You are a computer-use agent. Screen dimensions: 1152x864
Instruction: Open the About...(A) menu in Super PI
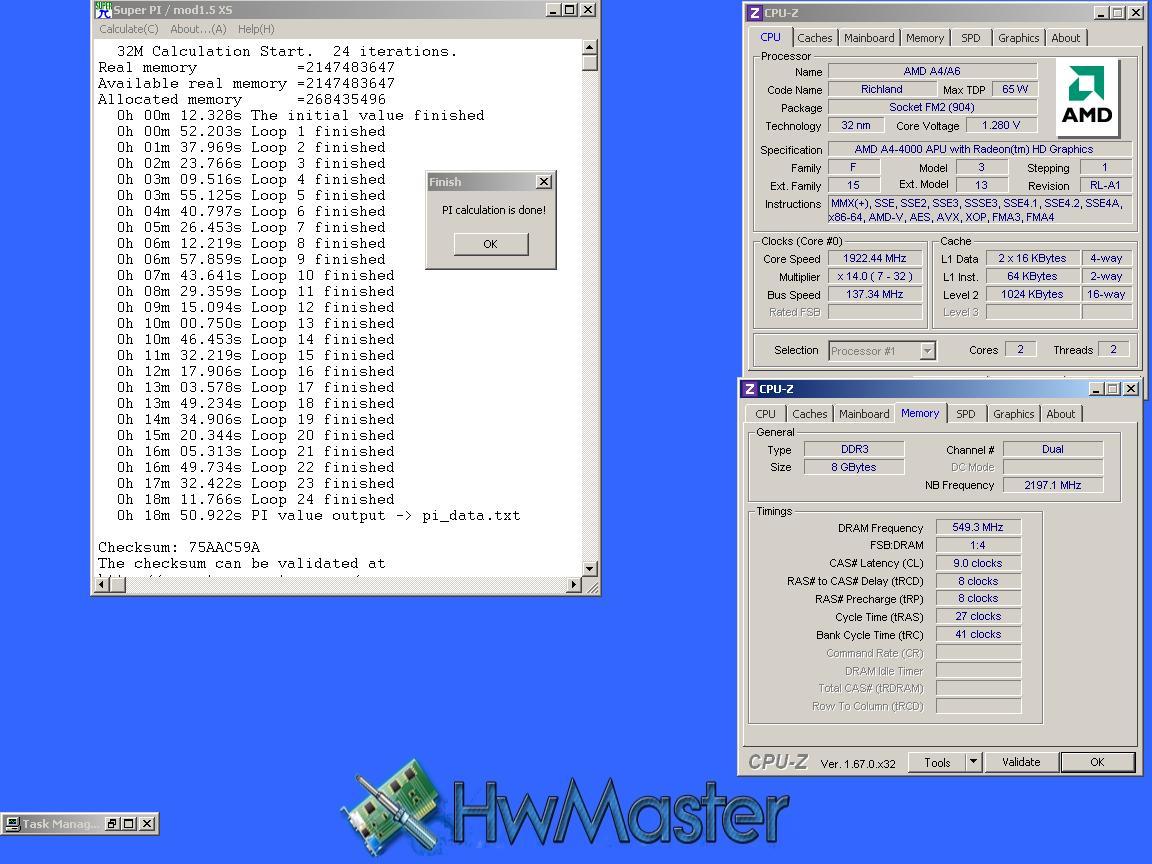point(198,29)
